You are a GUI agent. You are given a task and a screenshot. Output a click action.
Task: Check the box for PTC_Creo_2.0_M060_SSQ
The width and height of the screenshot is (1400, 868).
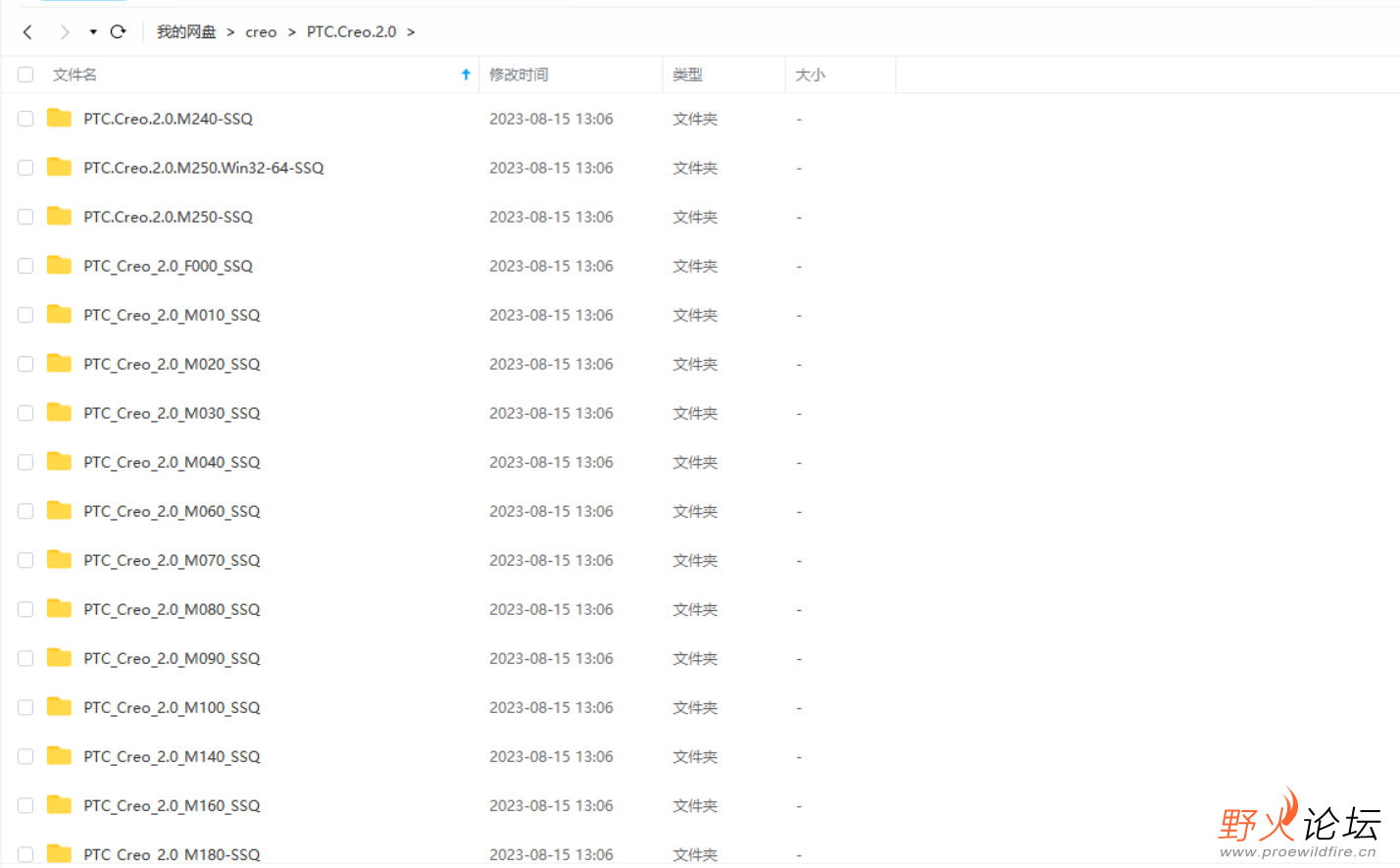(25, 511)
